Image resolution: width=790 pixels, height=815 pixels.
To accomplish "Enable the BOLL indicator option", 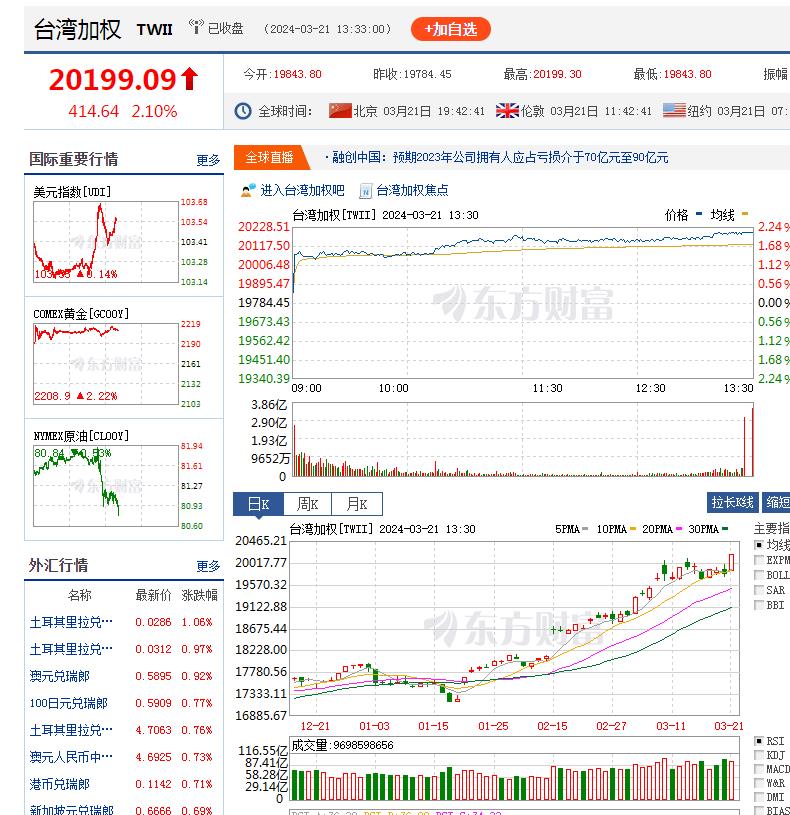I will pos(758,575).
